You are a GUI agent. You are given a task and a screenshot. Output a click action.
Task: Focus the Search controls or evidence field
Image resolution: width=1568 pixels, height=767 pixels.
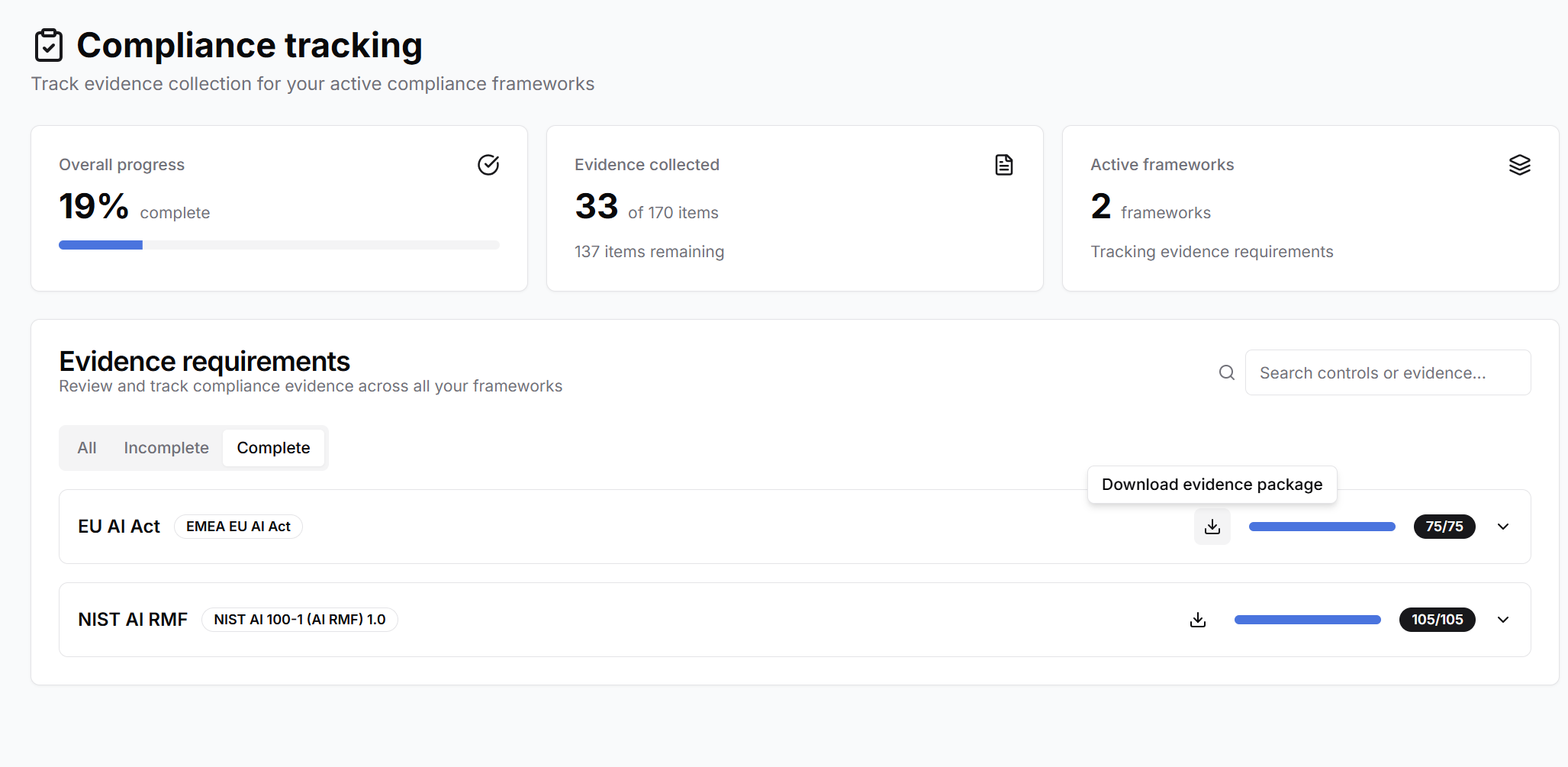[1387, 372]
